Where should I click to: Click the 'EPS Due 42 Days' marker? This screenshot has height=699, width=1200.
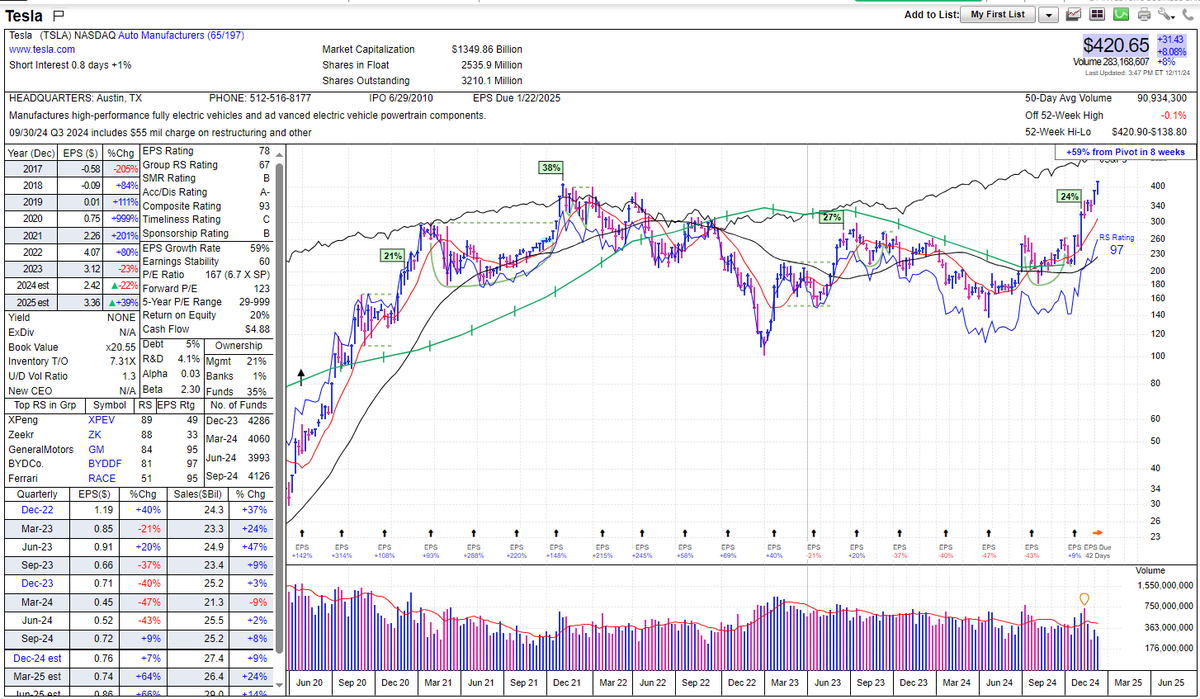[x=1098, y=551]
